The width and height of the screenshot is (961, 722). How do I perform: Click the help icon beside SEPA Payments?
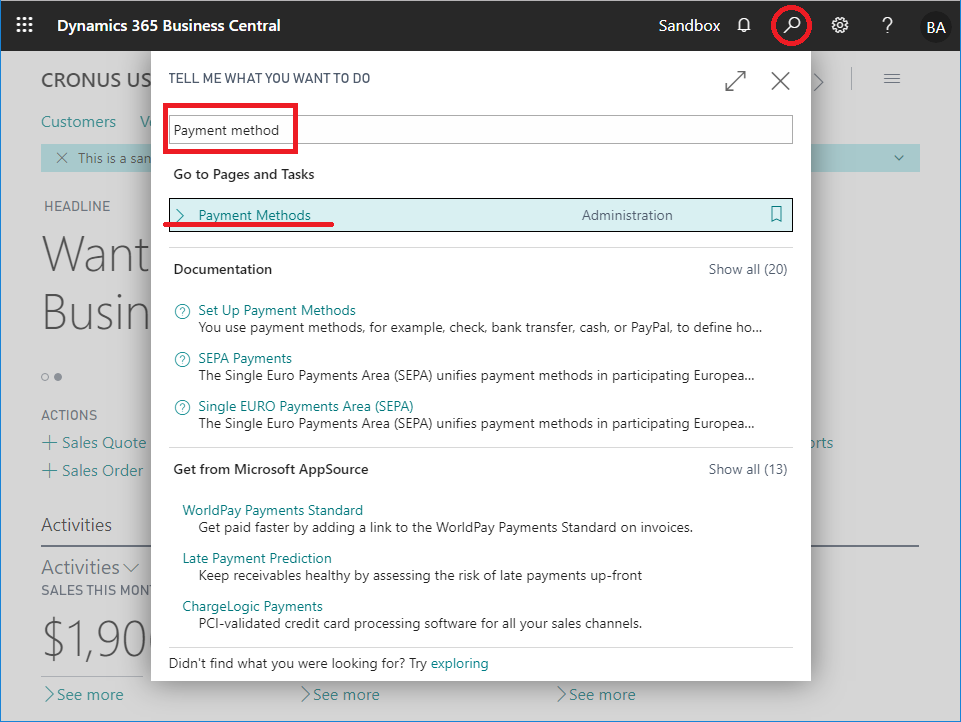182,359
